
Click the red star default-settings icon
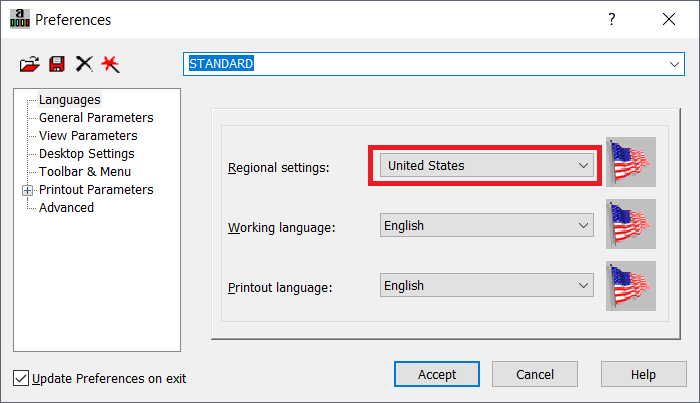(110, 64)
